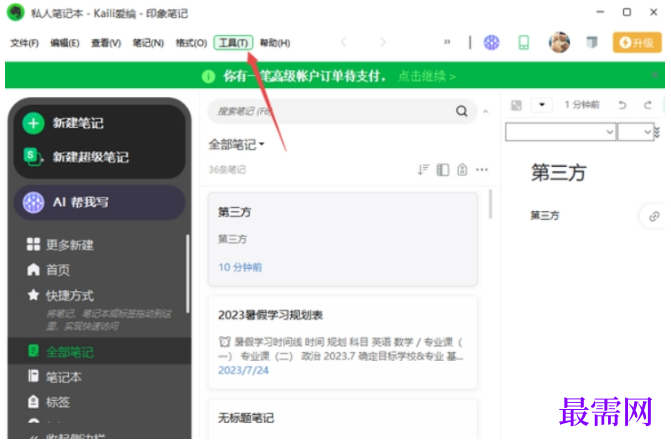
Task: Click the sort order icon in note list
Action: click(x=423, y=170)
